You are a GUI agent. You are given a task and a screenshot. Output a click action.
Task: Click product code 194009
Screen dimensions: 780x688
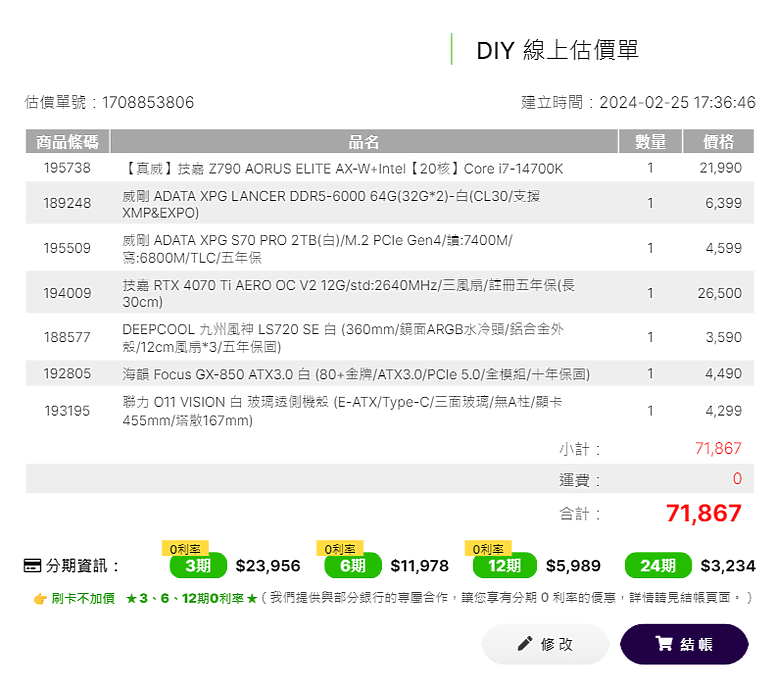click(x=67, y=293)
